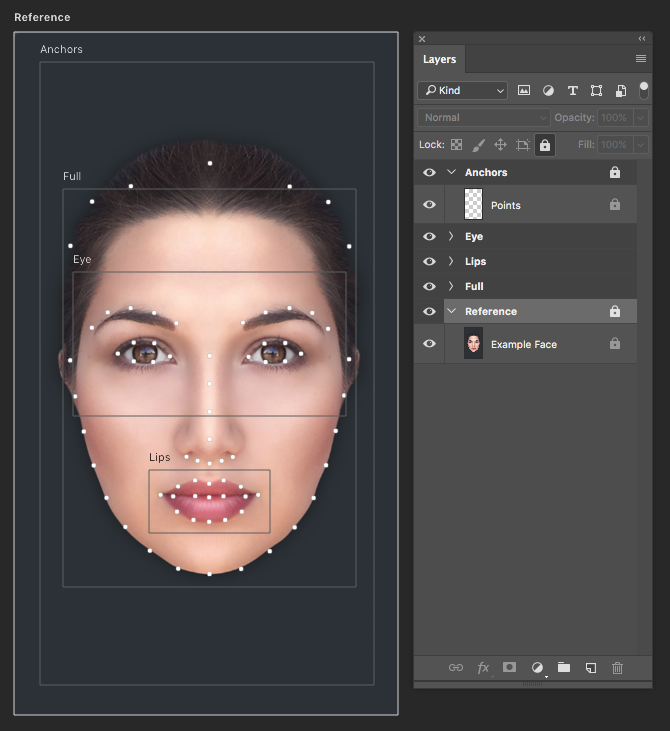The height and width of the screenshot is (731, 670).
Task: Click the delete layer trash icon
Action: click(x=617, y=667)
